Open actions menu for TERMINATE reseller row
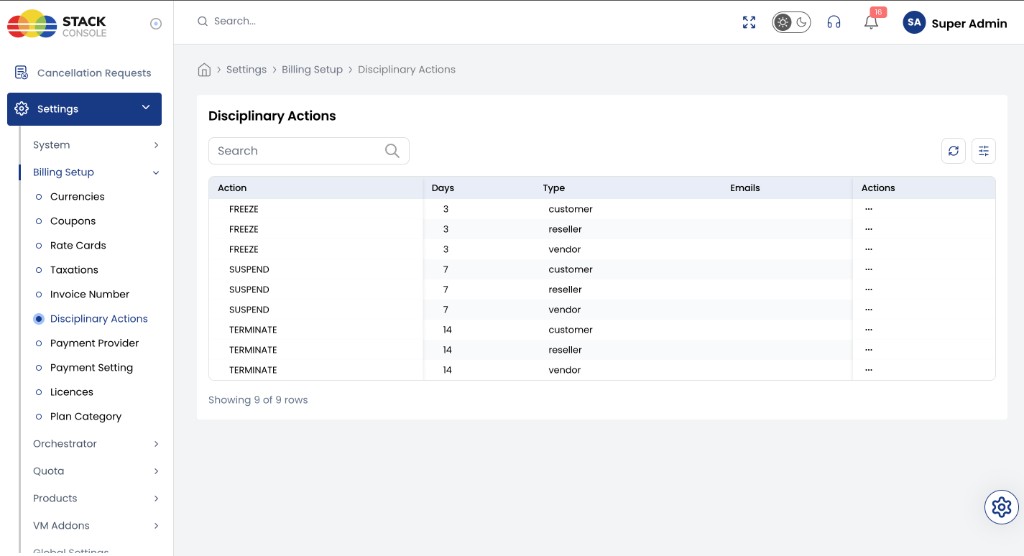Image resolution: width=1024 pixels, height=556 pixels. tap(869, 350)
